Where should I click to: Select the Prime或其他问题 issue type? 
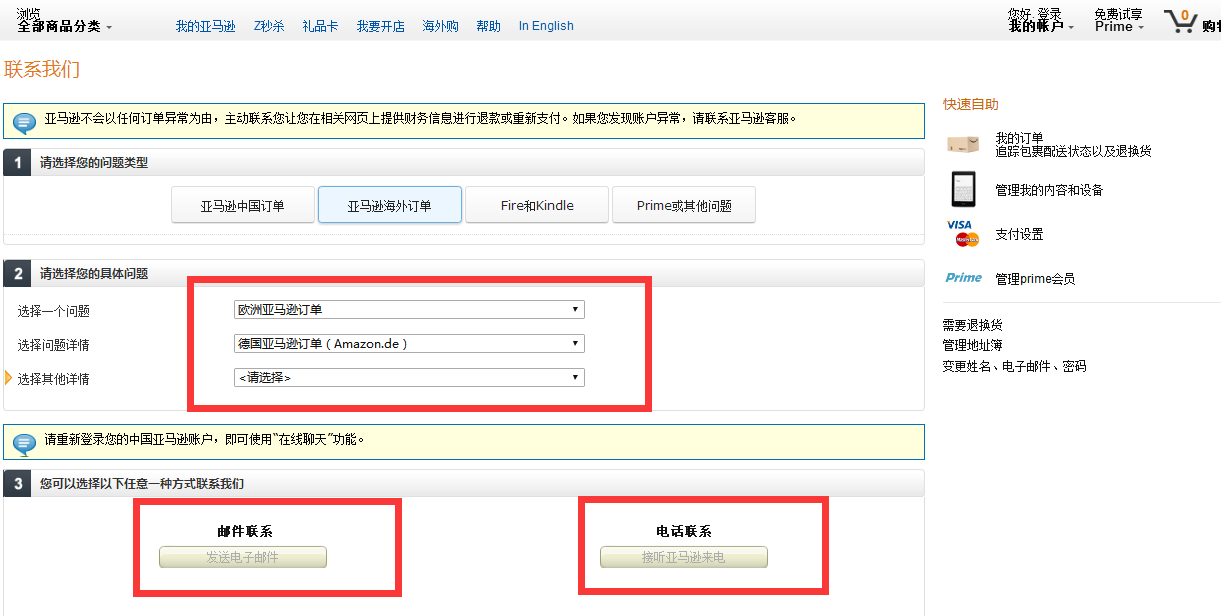pos(684,205)
